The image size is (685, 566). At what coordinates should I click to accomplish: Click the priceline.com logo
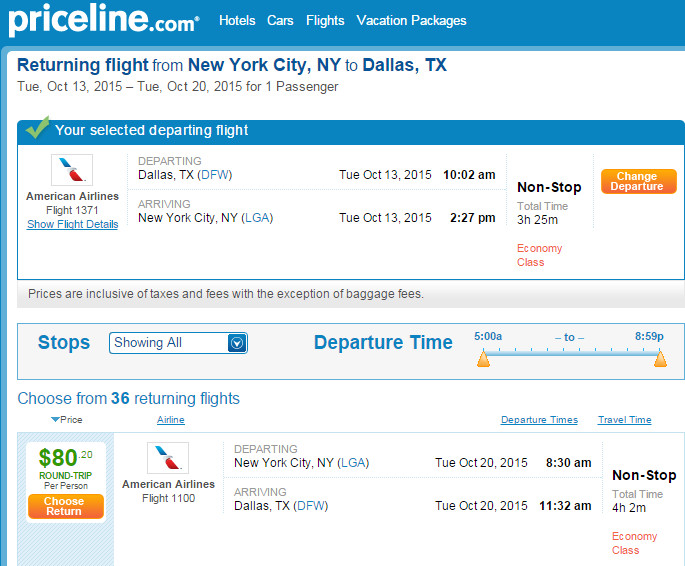pyautogui.click(x=104, y=19)
